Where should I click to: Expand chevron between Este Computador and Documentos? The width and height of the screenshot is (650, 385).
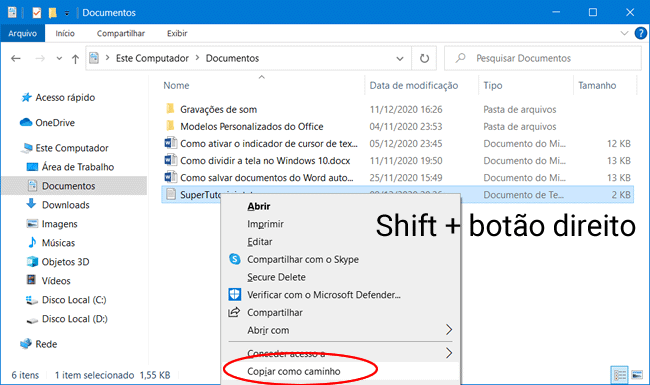197,58
